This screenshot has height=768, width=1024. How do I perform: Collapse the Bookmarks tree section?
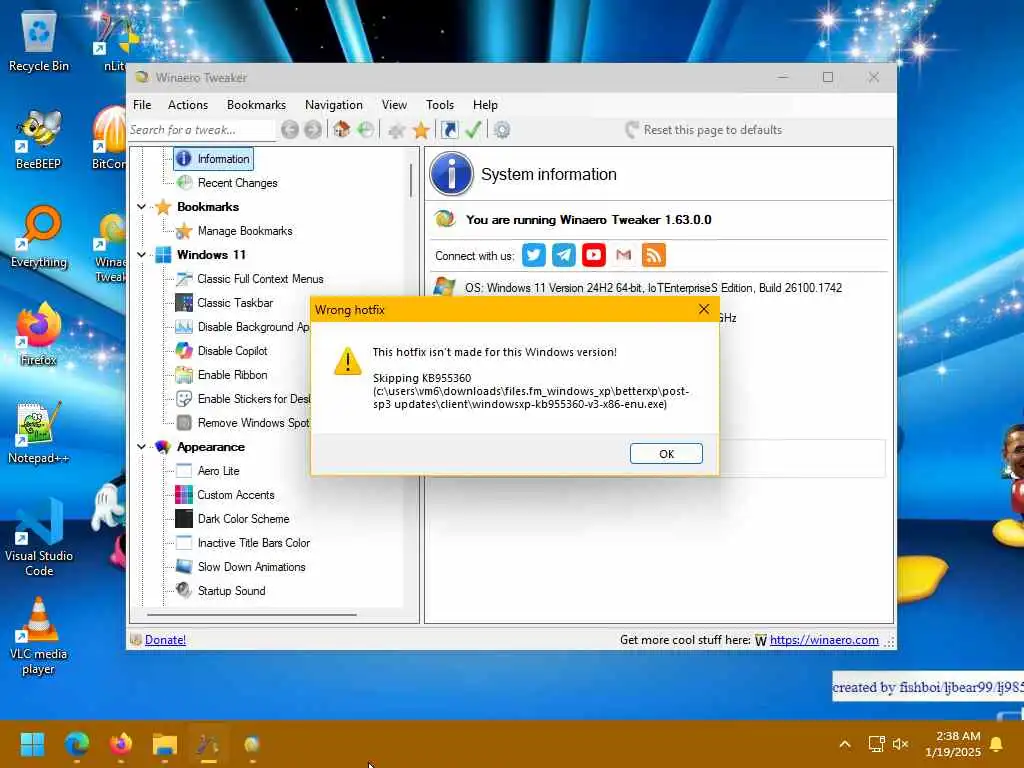coord(141,206)
